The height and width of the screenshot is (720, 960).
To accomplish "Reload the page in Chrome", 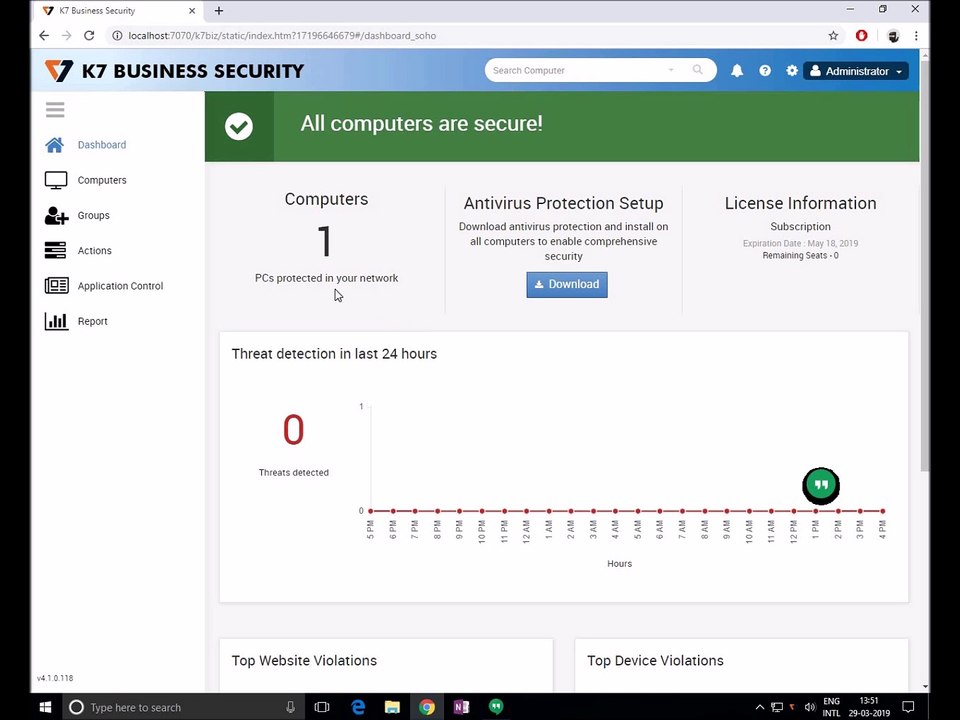I will click(89, 36).
